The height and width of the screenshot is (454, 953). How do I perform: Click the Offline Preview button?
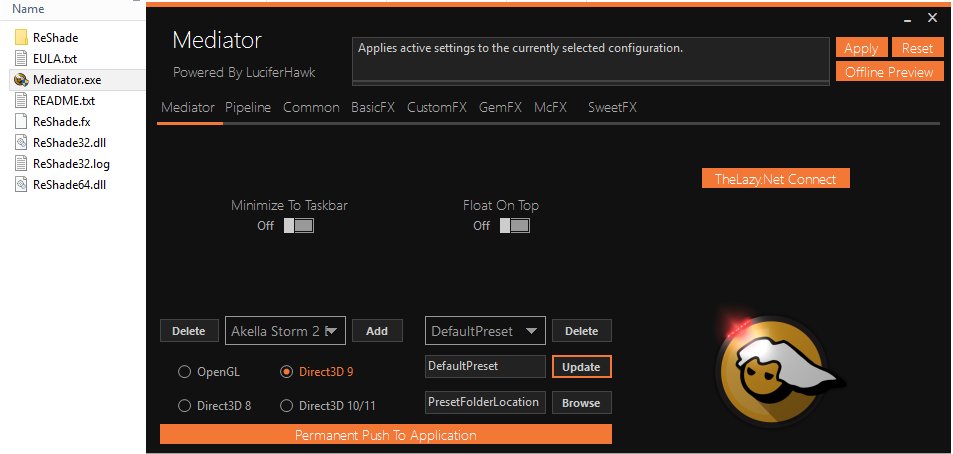click(890, 72)
